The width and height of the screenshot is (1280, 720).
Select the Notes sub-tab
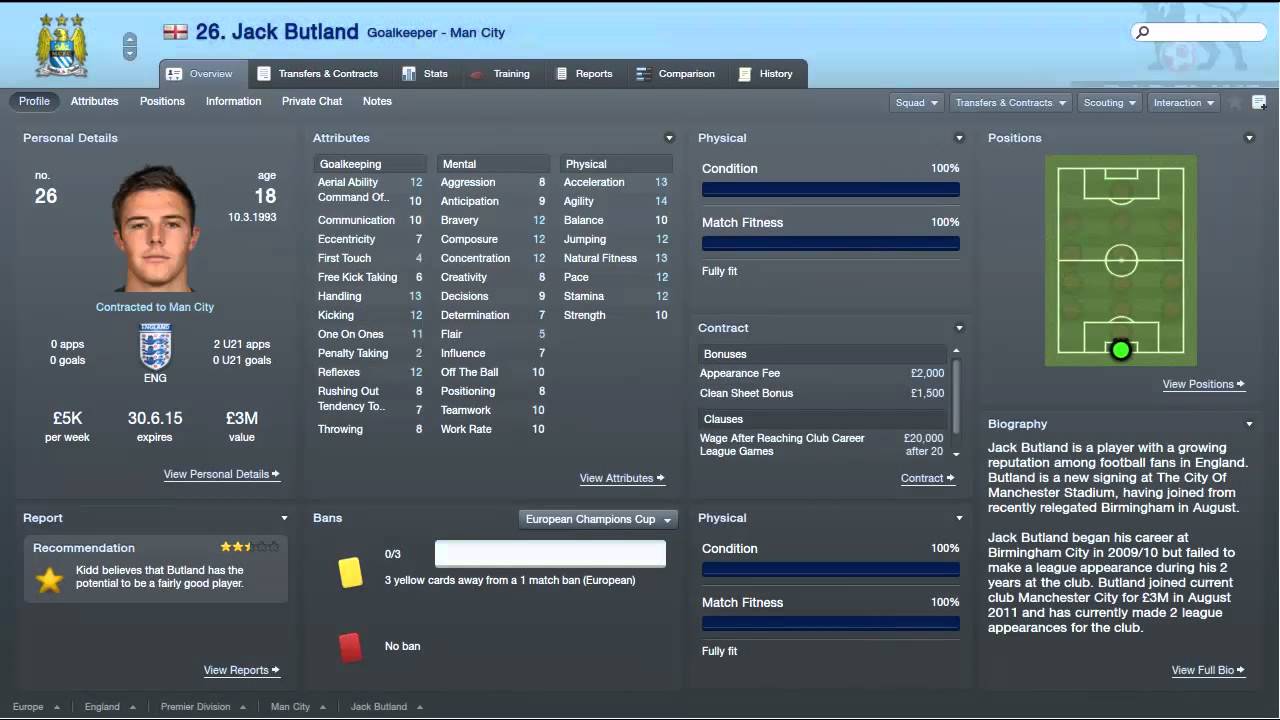click(377, 101)
